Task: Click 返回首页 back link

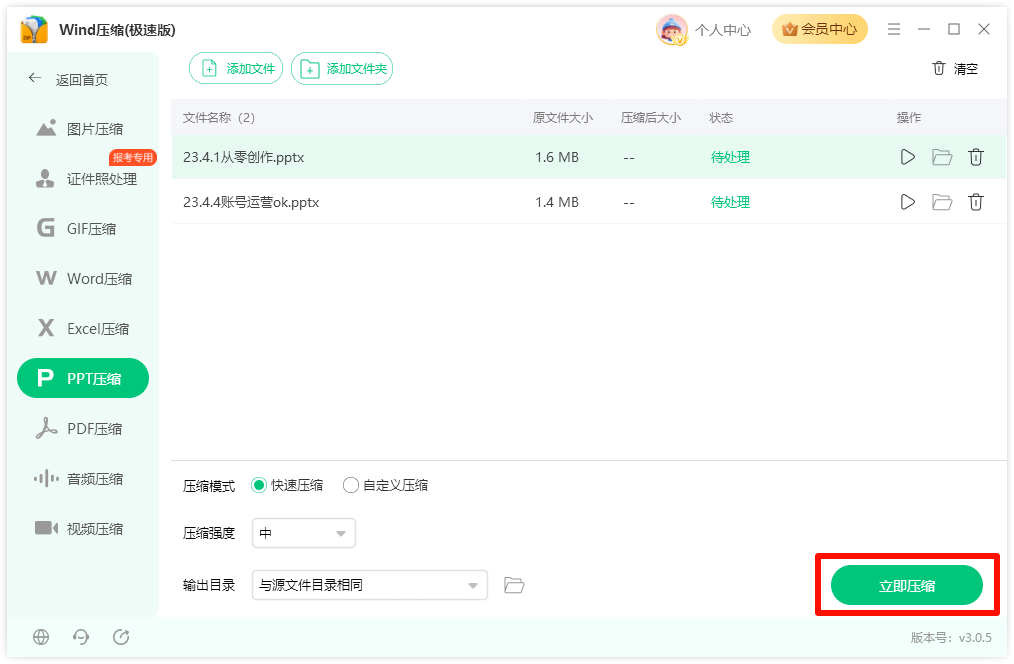Action: point(68,80)
